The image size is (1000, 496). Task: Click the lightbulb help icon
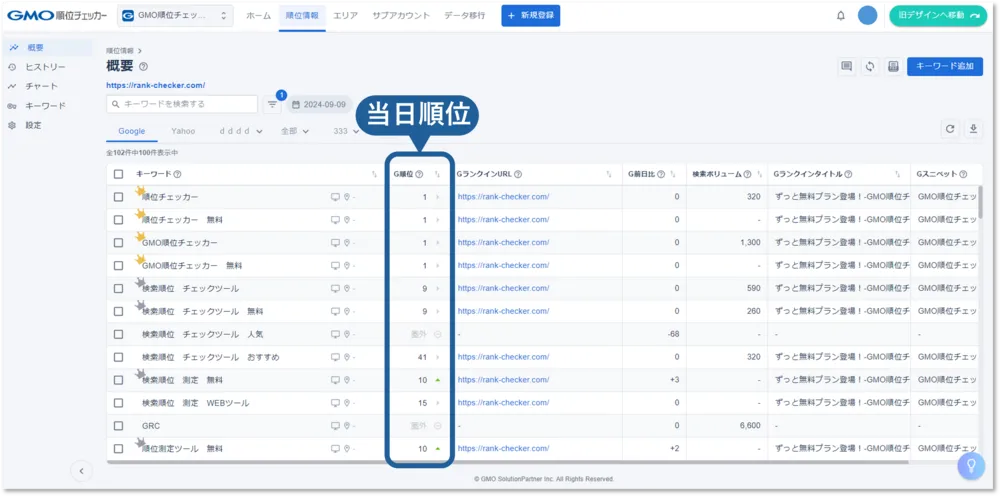[971, 466]
